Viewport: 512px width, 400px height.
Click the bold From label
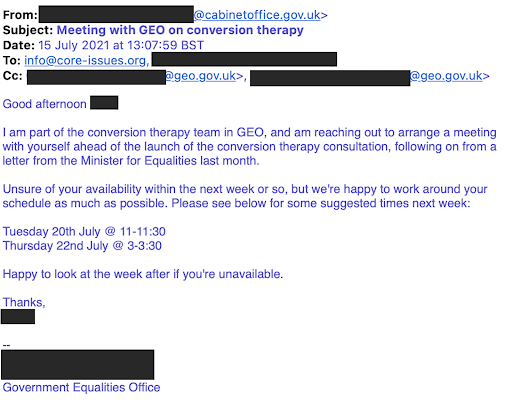[20, 15]
